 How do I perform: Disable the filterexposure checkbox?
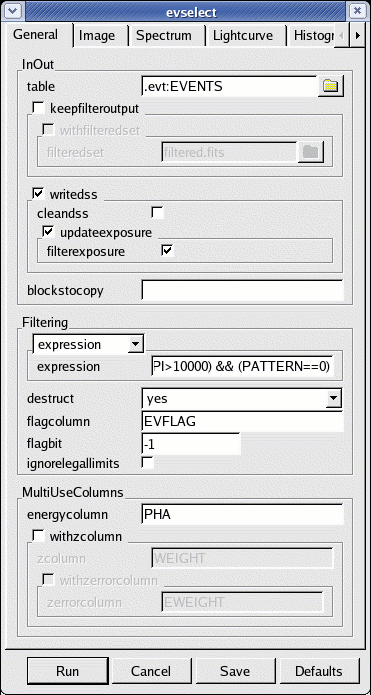point(167,251)
